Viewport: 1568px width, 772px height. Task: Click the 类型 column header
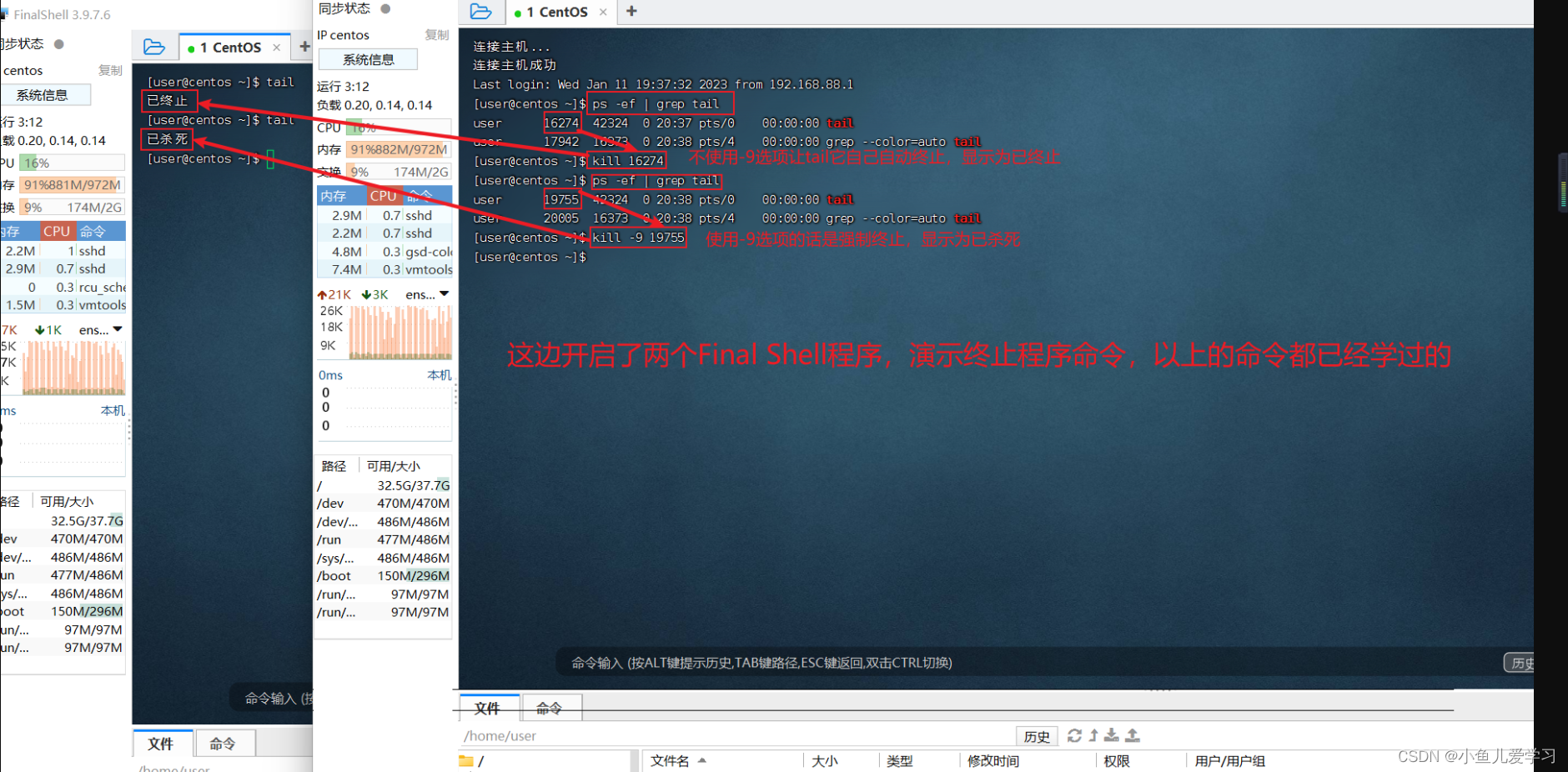[899, 760]
